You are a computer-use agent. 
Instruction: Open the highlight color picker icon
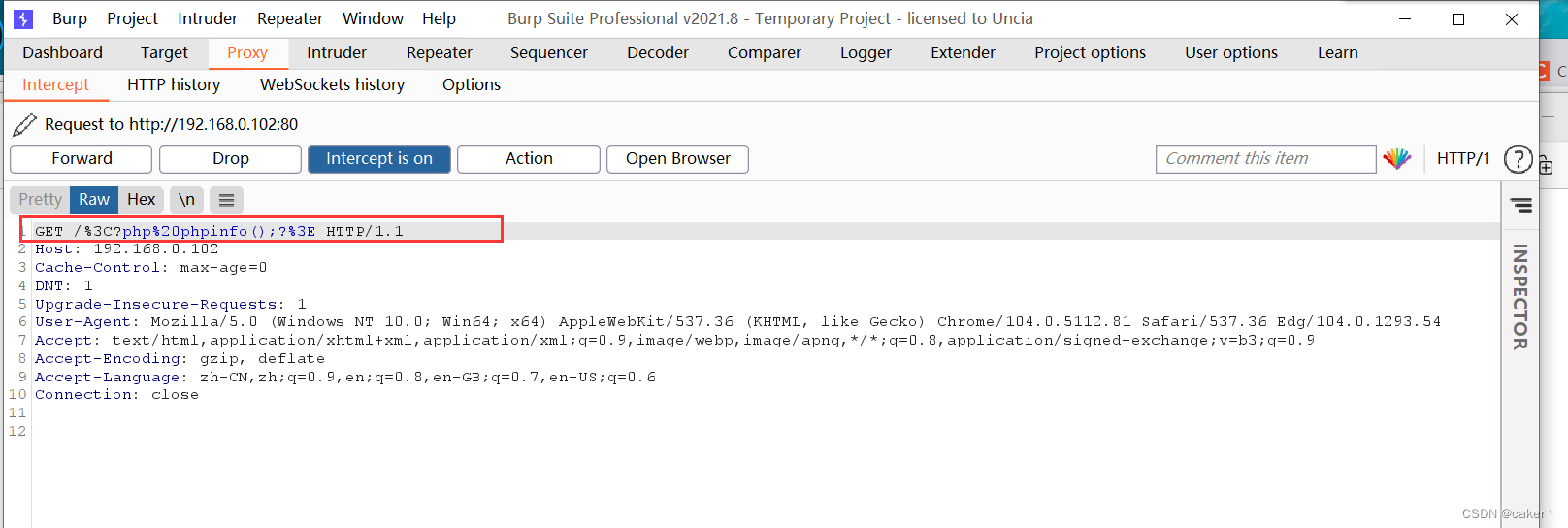1397,159
